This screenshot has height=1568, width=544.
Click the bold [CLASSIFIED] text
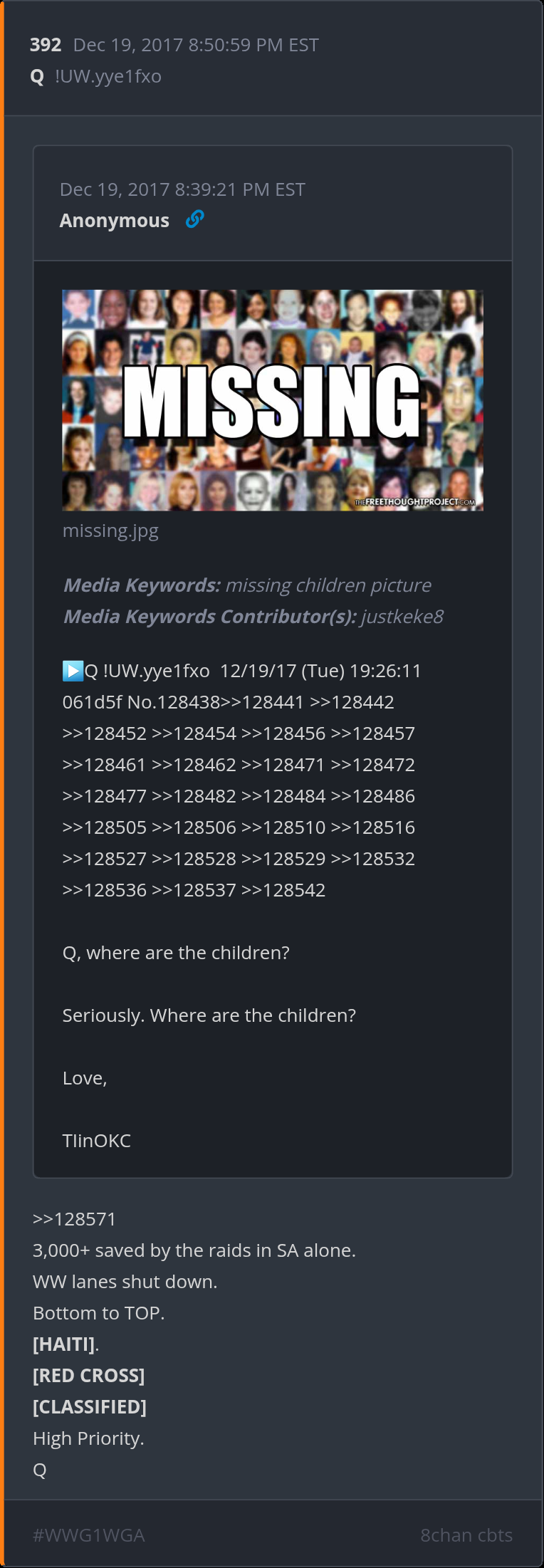90,1407
